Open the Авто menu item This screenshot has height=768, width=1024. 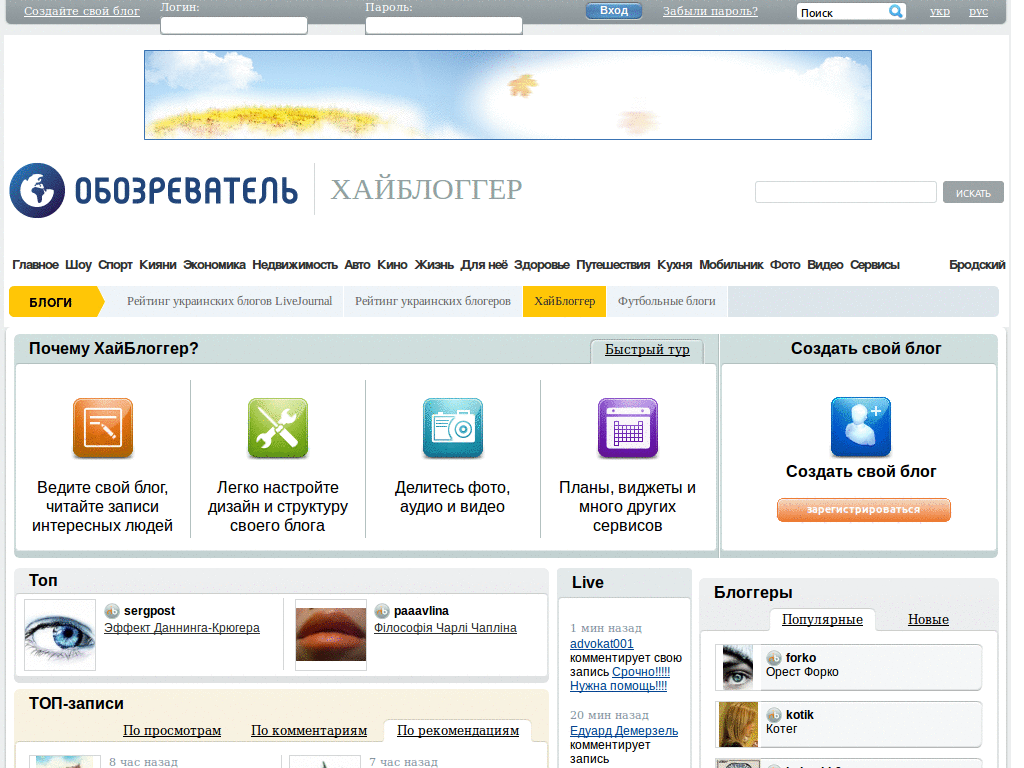pos(357,264)
